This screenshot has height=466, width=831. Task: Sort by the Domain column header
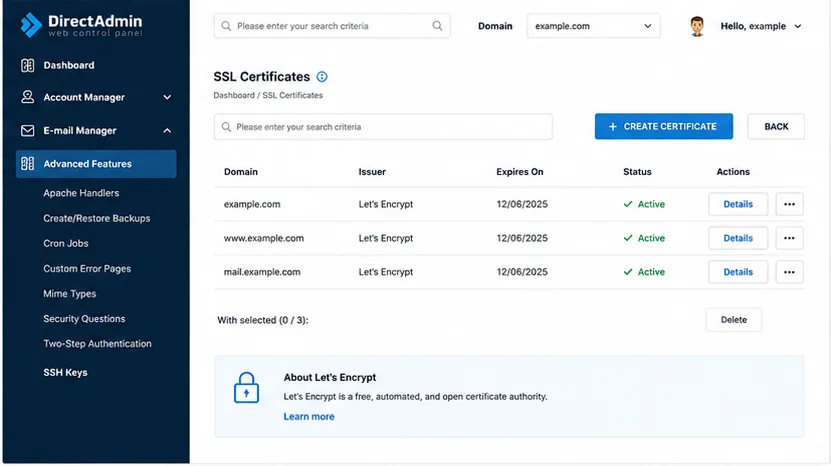pyautogui.click(x=241, y=172)
